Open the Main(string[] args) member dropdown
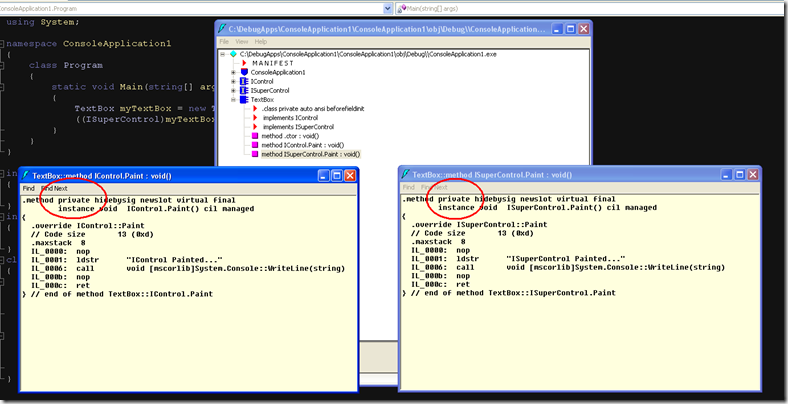This screenshot has width=788, height=404. [x=592, y=9]
